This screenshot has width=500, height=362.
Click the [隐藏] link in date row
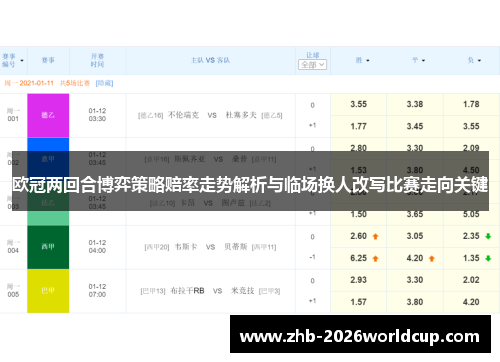(x=104, y=83)
